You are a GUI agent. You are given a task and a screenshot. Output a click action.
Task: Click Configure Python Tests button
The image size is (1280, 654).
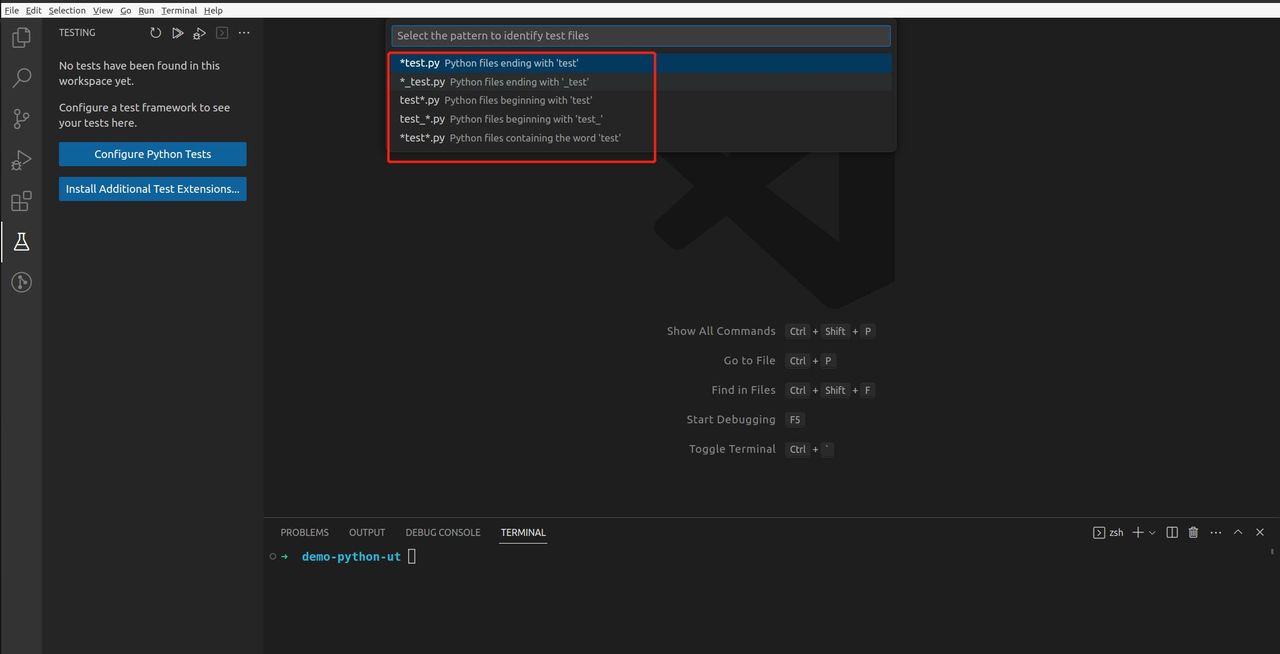click(x=153, y=154)
